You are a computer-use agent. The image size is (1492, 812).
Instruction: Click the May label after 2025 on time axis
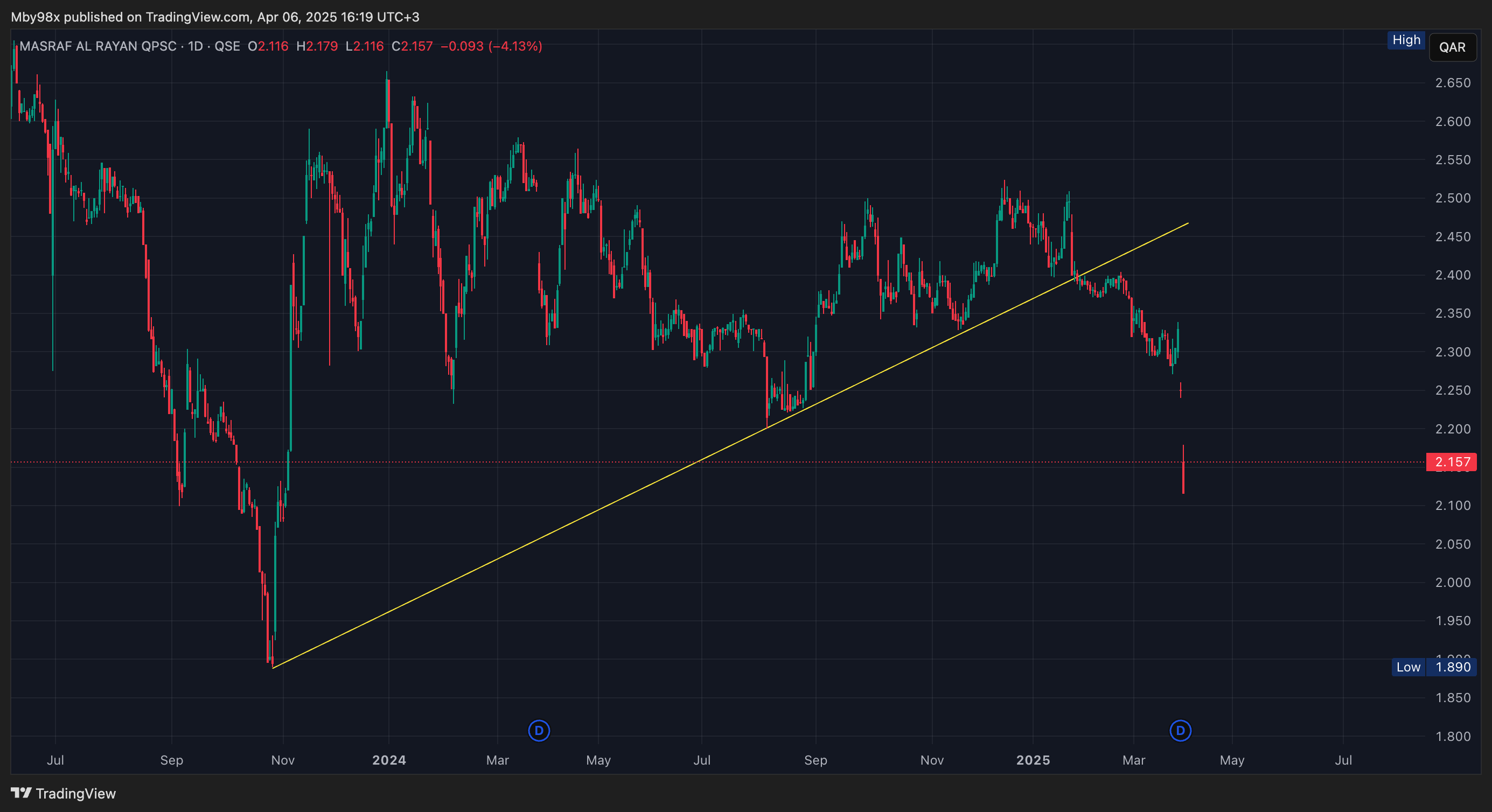click(x=1232, y=760)
